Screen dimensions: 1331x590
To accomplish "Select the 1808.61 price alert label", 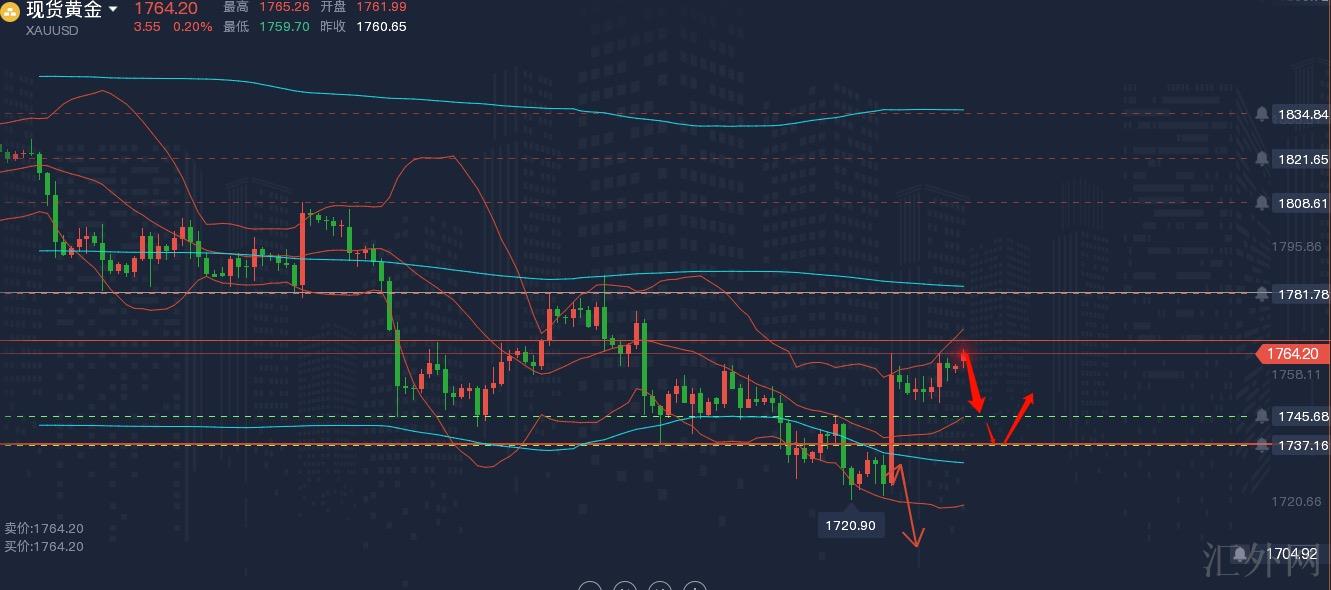I will (1302, 203).
